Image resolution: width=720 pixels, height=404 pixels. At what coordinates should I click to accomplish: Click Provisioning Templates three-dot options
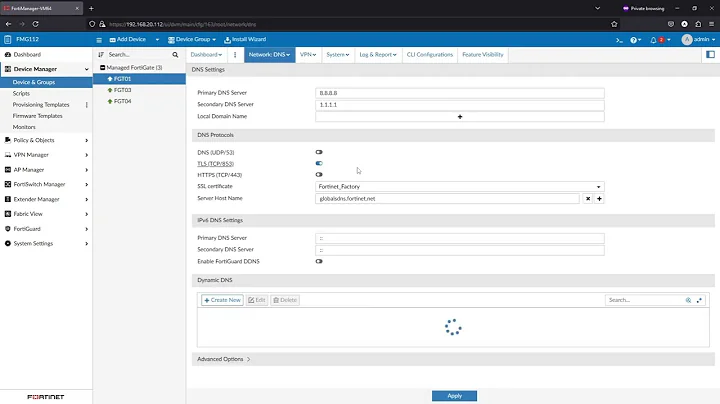click(87, 105)
